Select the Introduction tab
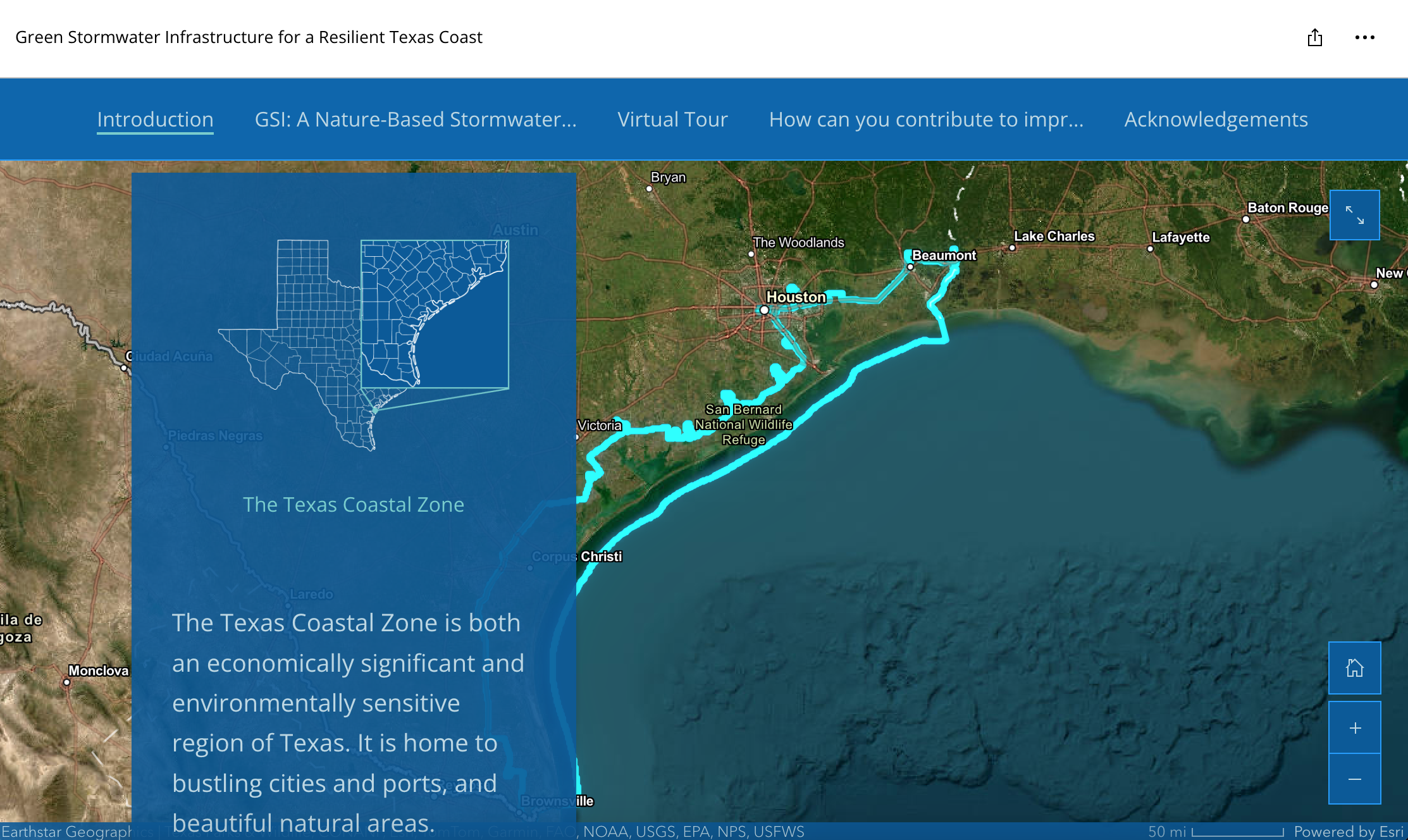Screen dimensions: 1408x840 pos(155,120)
